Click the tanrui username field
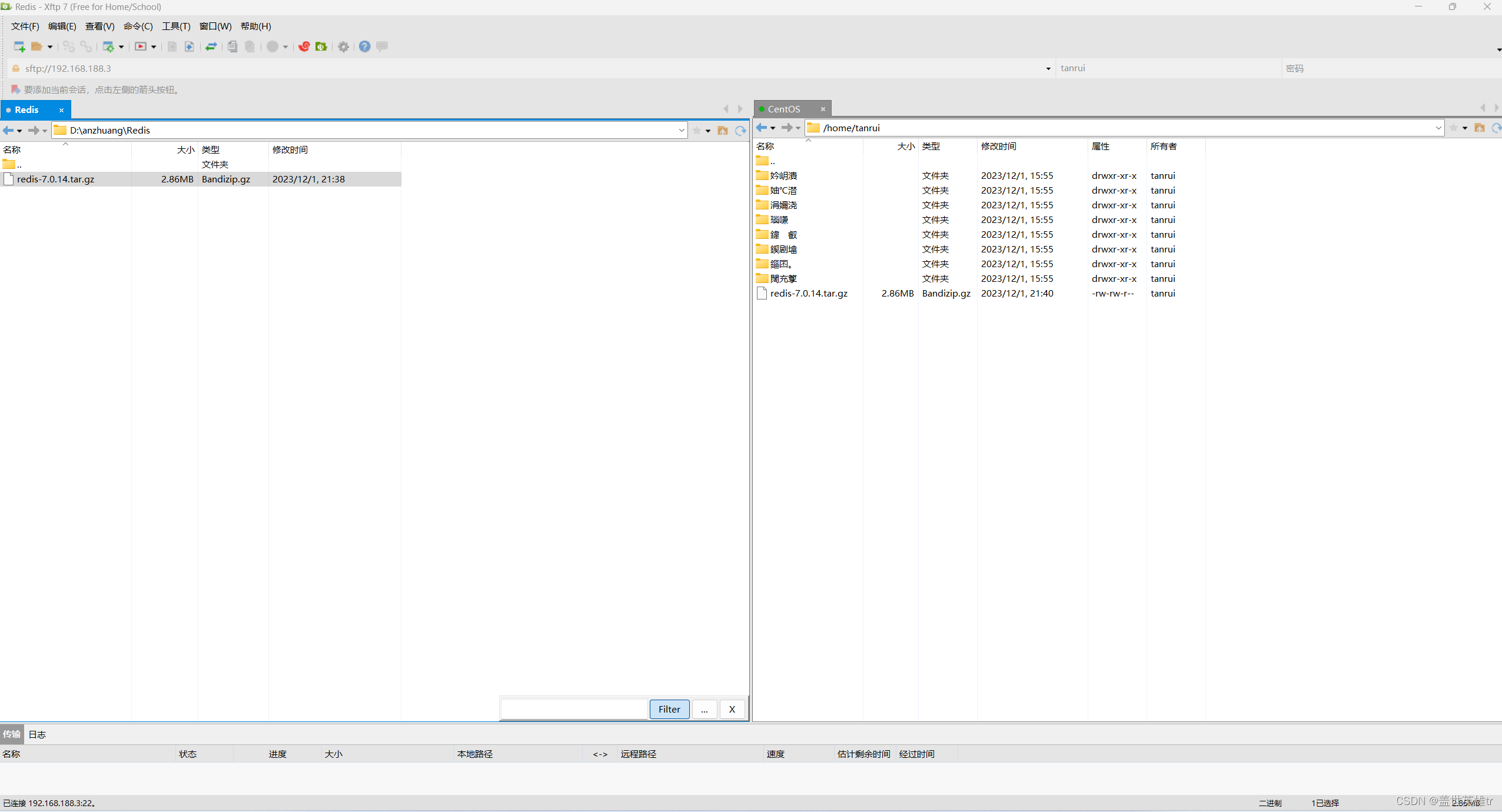This screenshot has height=812, width=1502. pos(1168,68)
